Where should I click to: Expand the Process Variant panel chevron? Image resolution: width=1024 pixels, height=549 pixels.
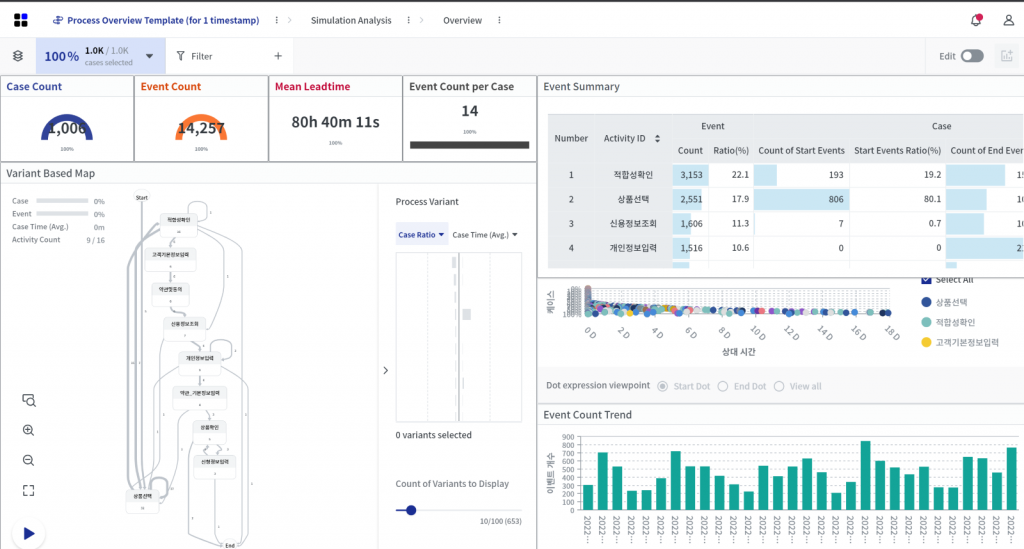[386, 371]
